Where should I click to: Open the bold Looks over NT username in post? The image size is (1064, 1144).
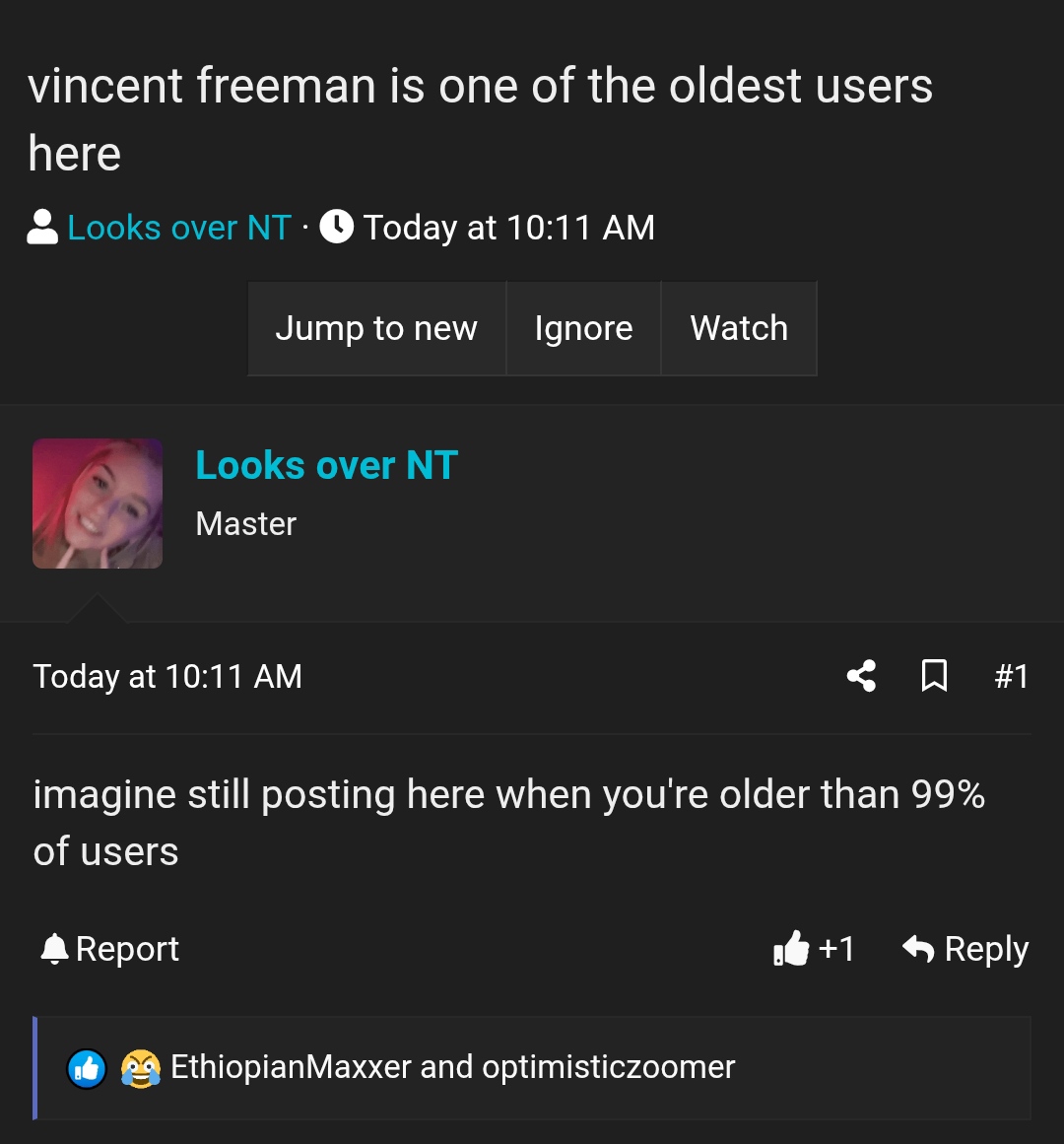[326, 465]
